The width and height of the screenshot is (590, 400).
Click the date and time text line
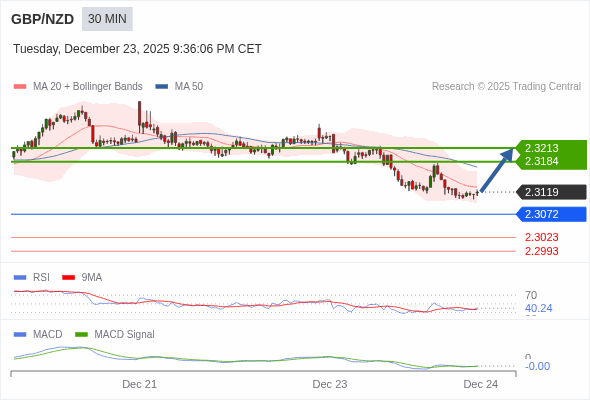(137, 49)
